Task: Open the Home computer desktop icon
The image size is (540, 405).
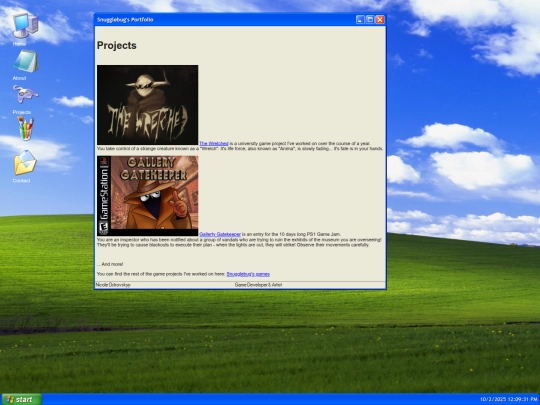Action: click(x=25, y=25)
